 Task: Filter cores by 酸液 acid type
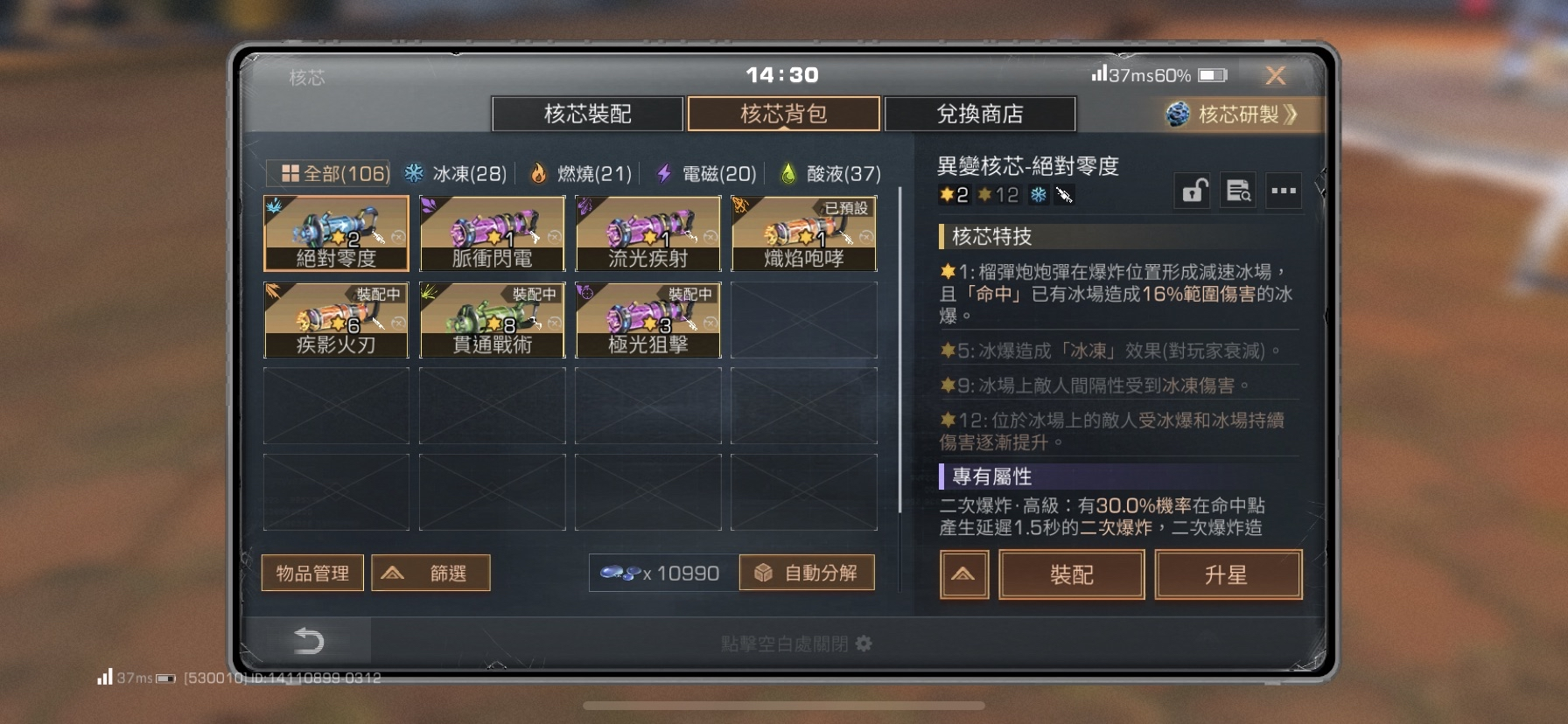click(x=830, y=173)
